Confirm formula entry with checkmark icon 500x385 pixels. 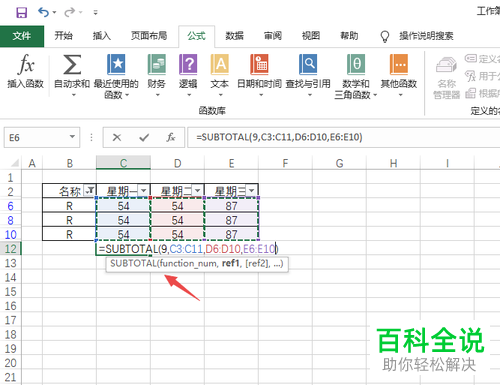pos(144,137)
